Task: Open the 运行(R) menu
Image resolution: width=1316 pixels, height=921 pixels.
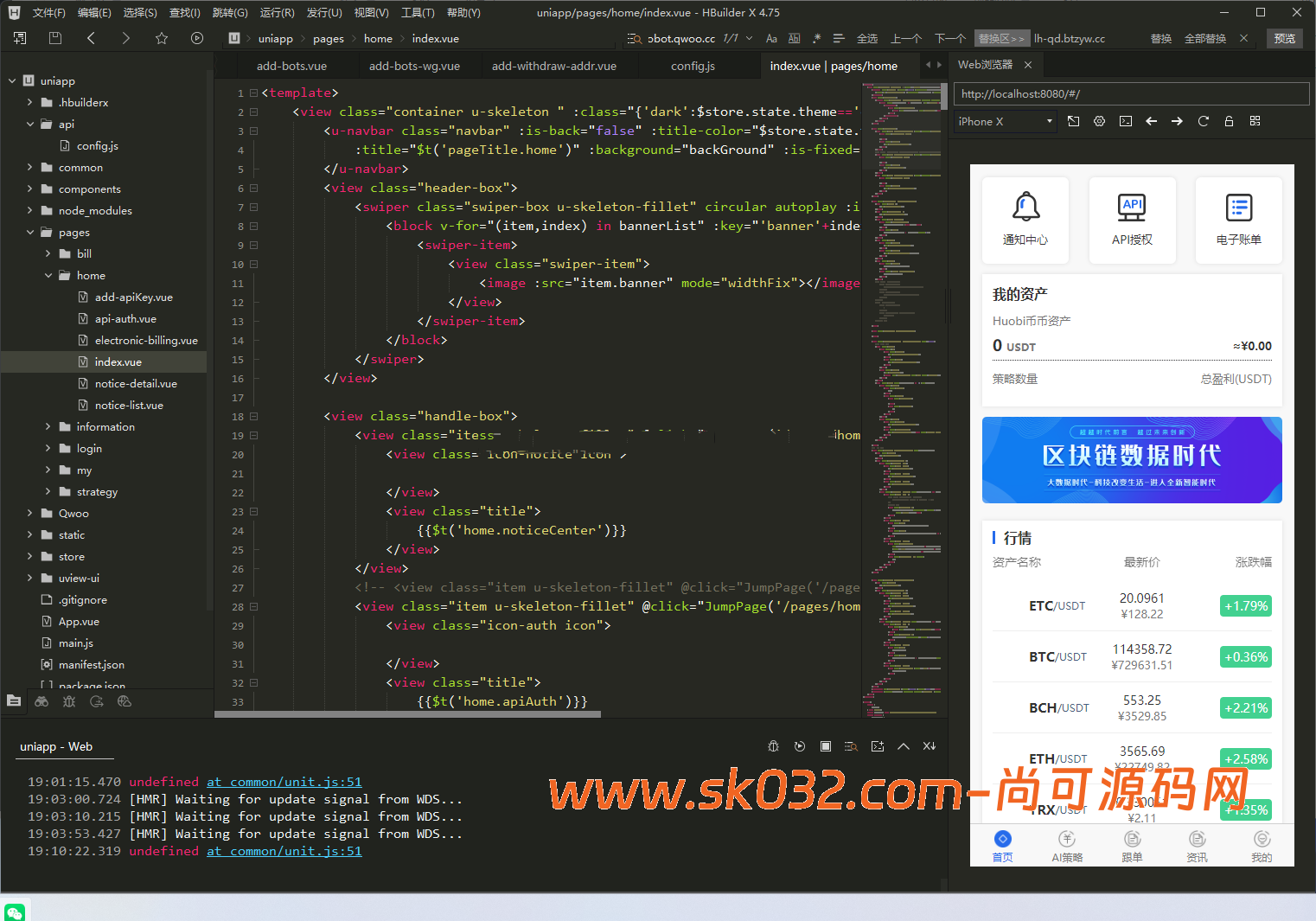Action: pos(277,12)
